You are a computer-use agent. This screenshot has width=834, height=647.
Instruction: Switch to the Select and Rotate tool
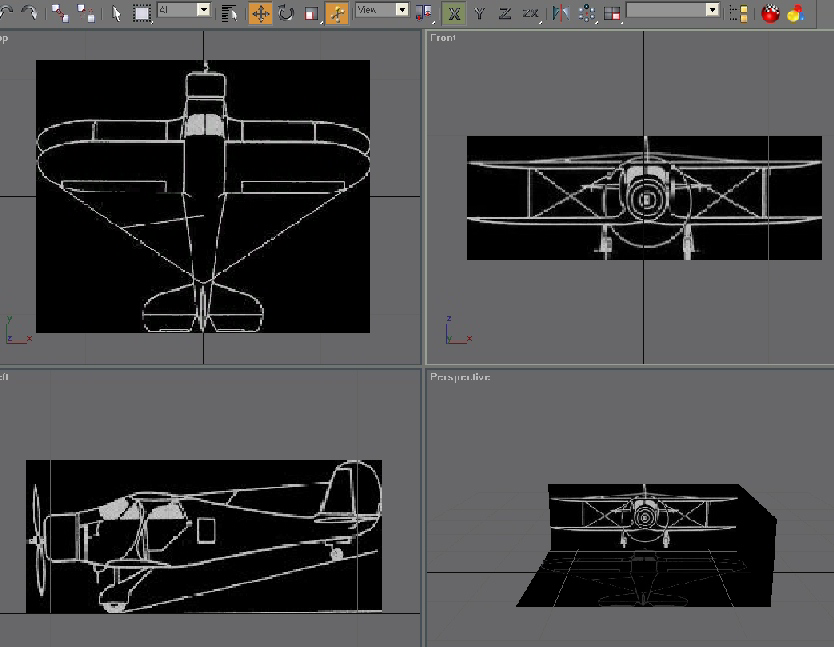286,13
